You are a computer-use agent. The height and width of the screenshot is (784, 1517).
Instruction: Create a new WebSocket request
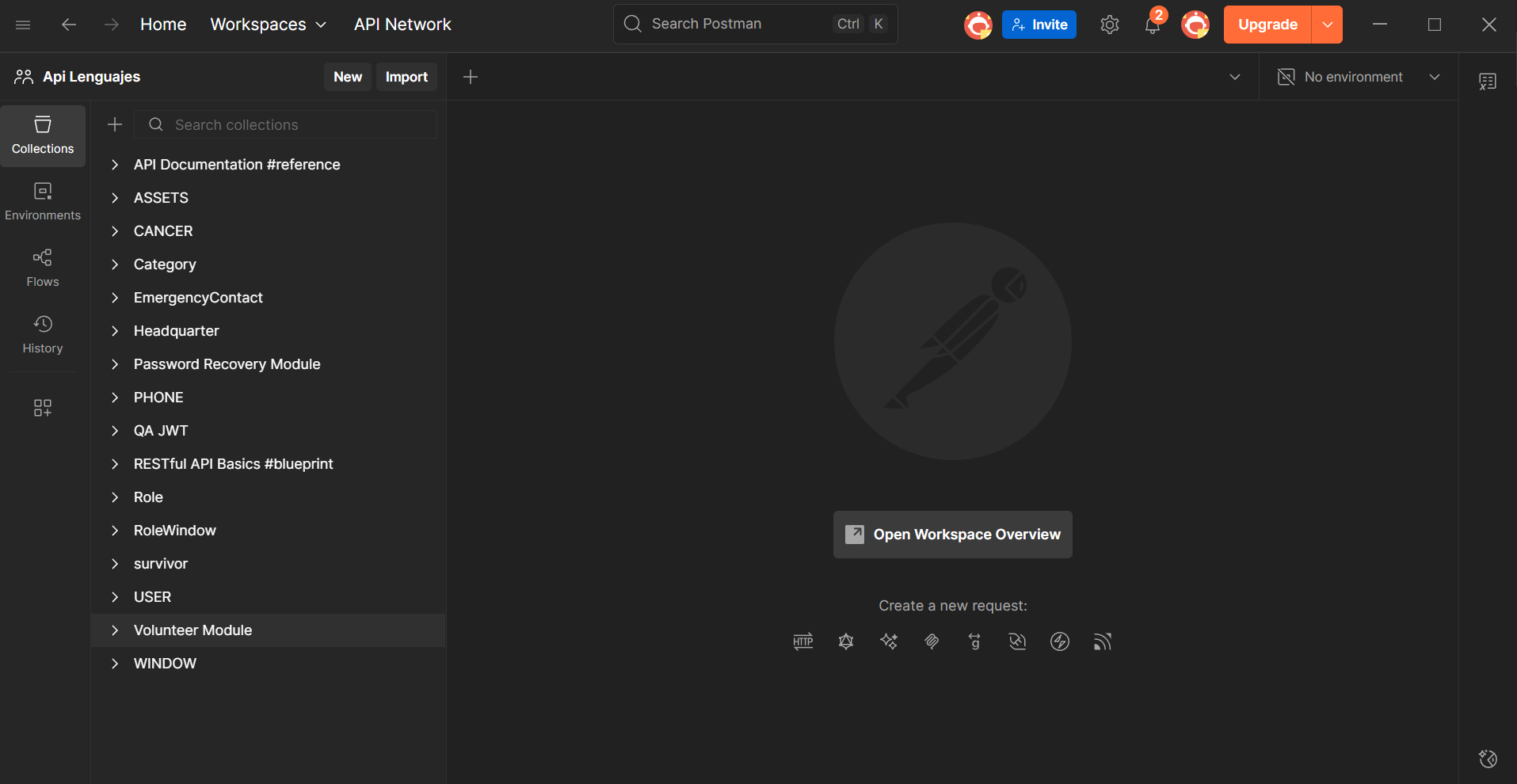tap(1017, 641)
